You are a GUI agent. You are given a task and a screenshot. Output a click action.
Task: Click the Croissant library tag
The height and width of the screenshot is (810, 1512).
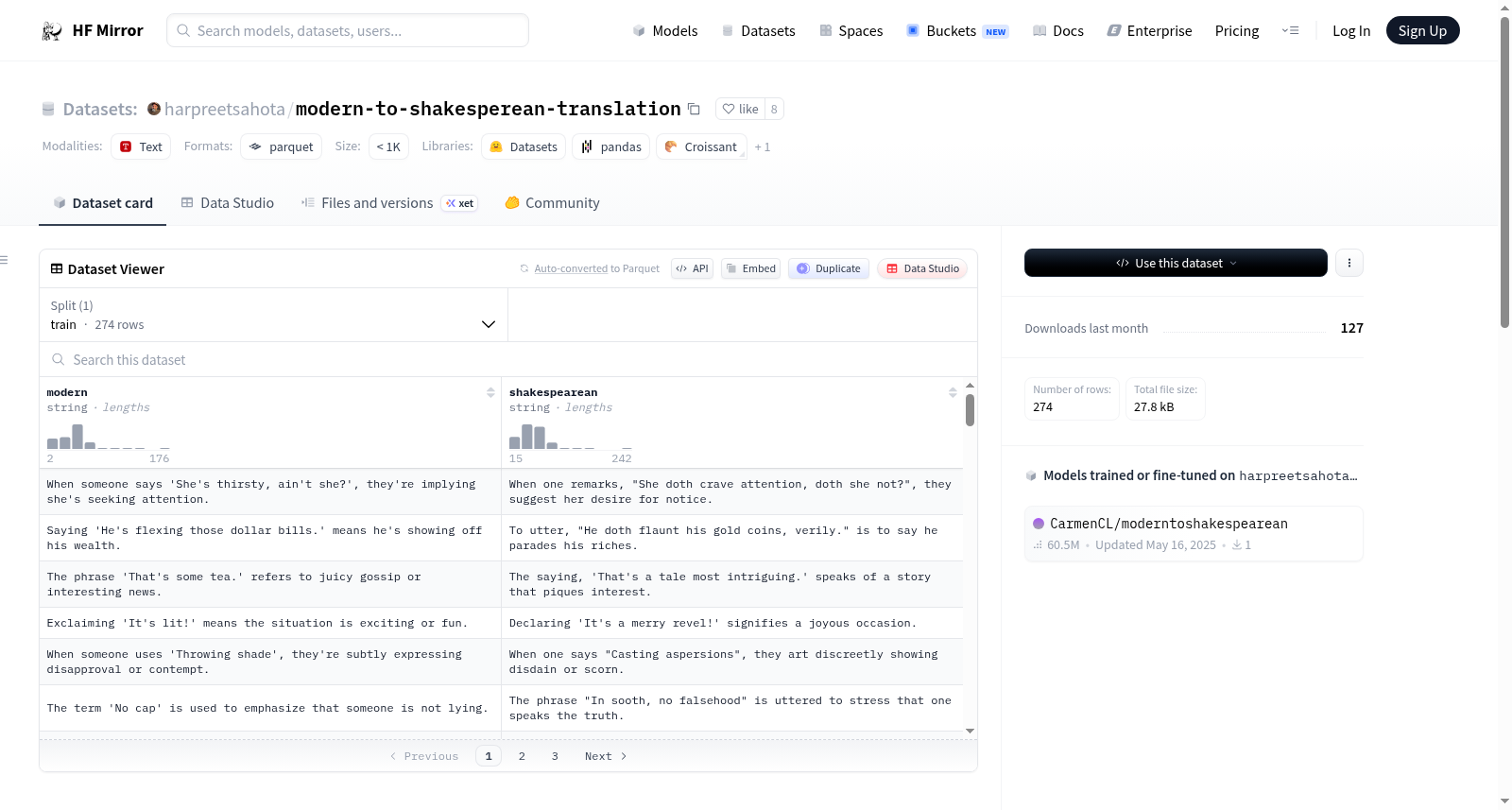coord(701,146)
